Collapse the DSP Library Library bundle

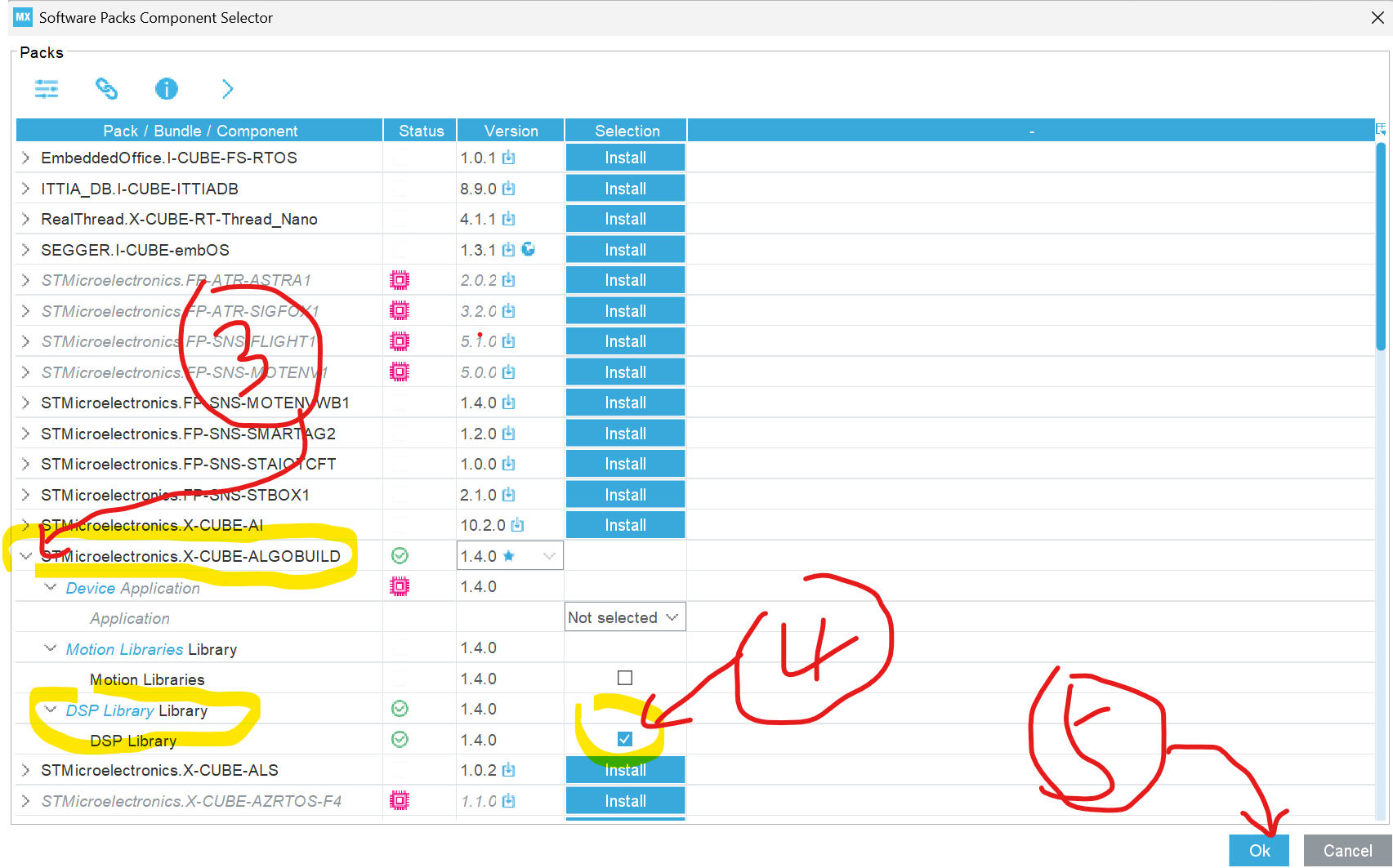pyautogui.click(x=51, y=710)
